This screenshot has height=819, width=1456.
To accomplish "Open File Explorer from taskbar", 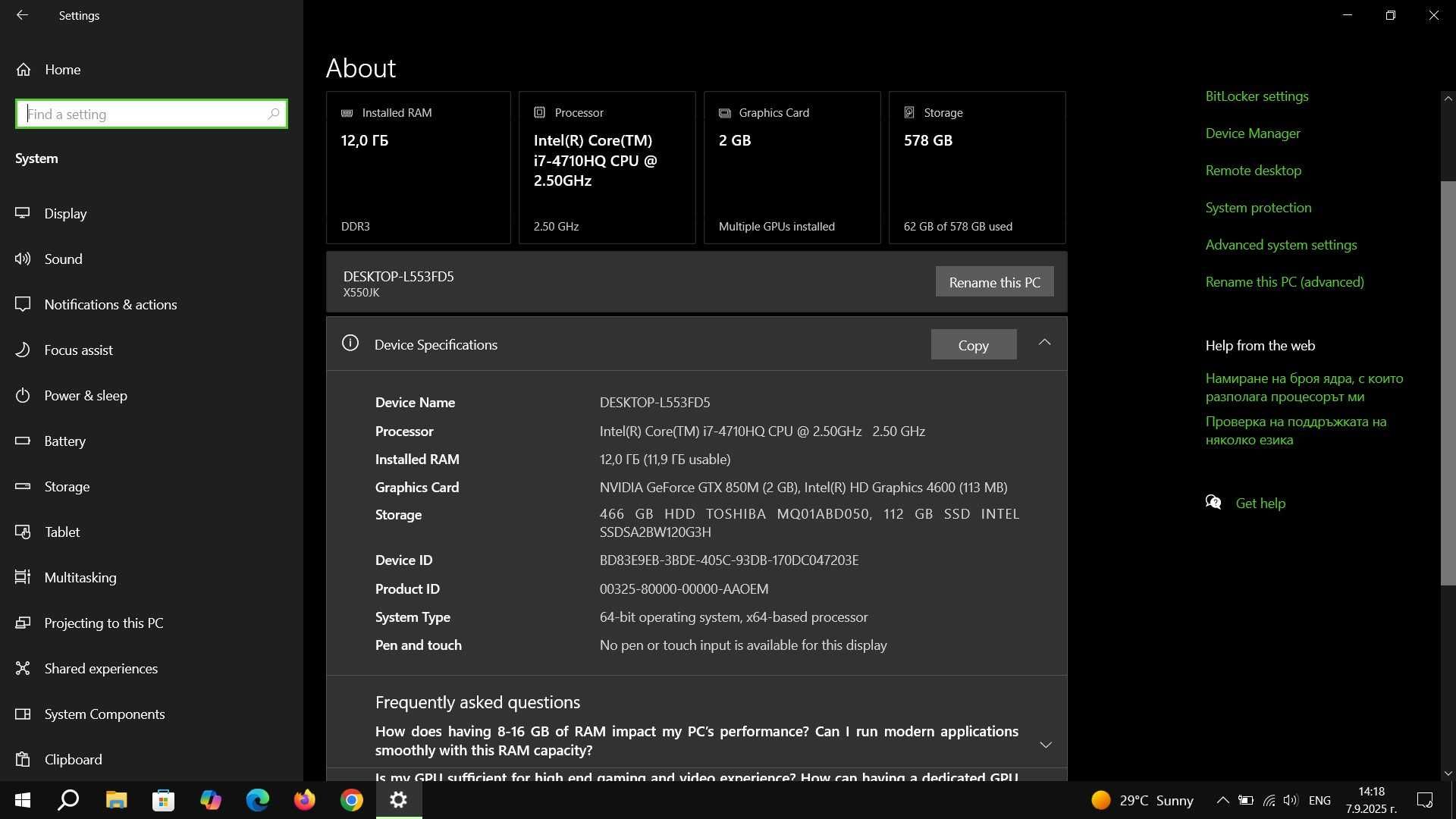I will (x=116, y=800).
